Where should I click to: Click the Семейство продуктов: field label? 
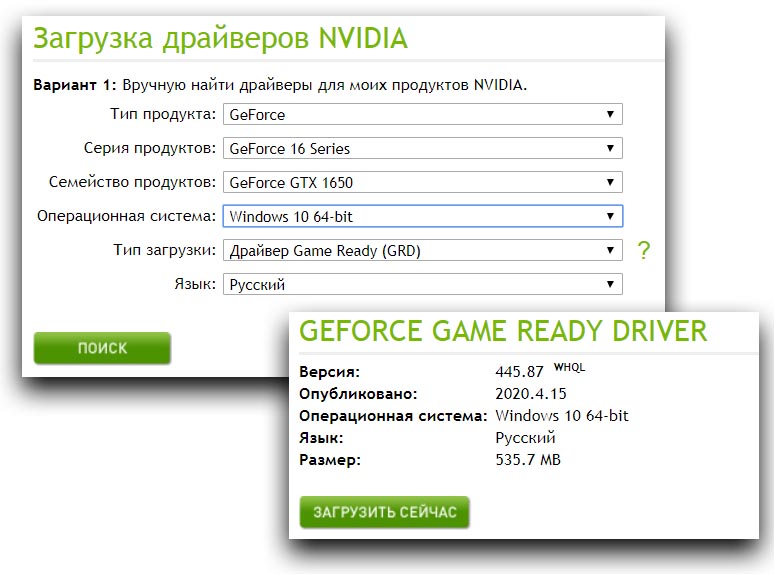tap(132, 182)
